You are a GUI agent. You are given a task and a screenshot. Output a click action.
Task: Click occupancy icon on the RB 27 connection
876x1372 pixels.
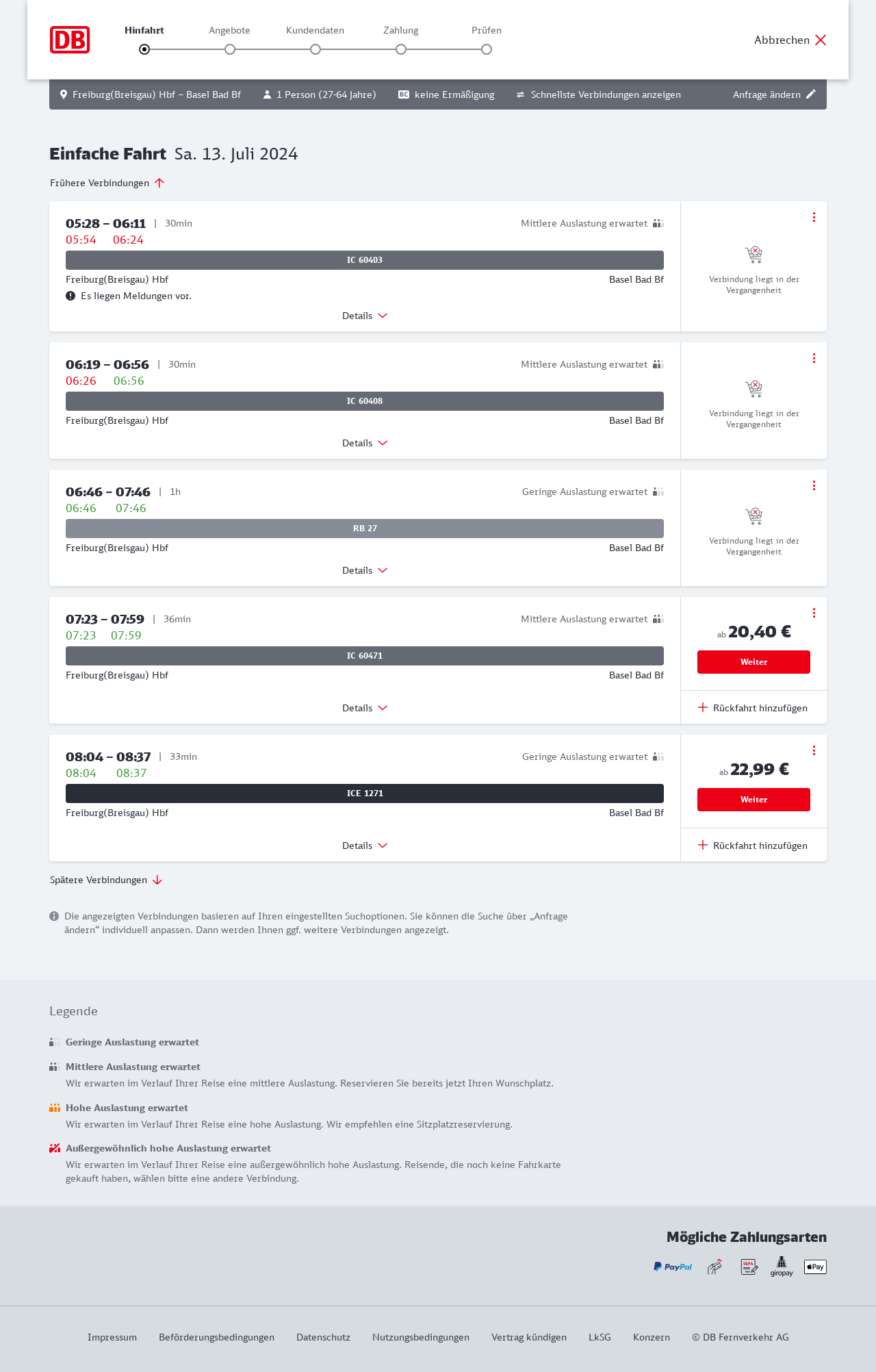[x=658, y=492]
